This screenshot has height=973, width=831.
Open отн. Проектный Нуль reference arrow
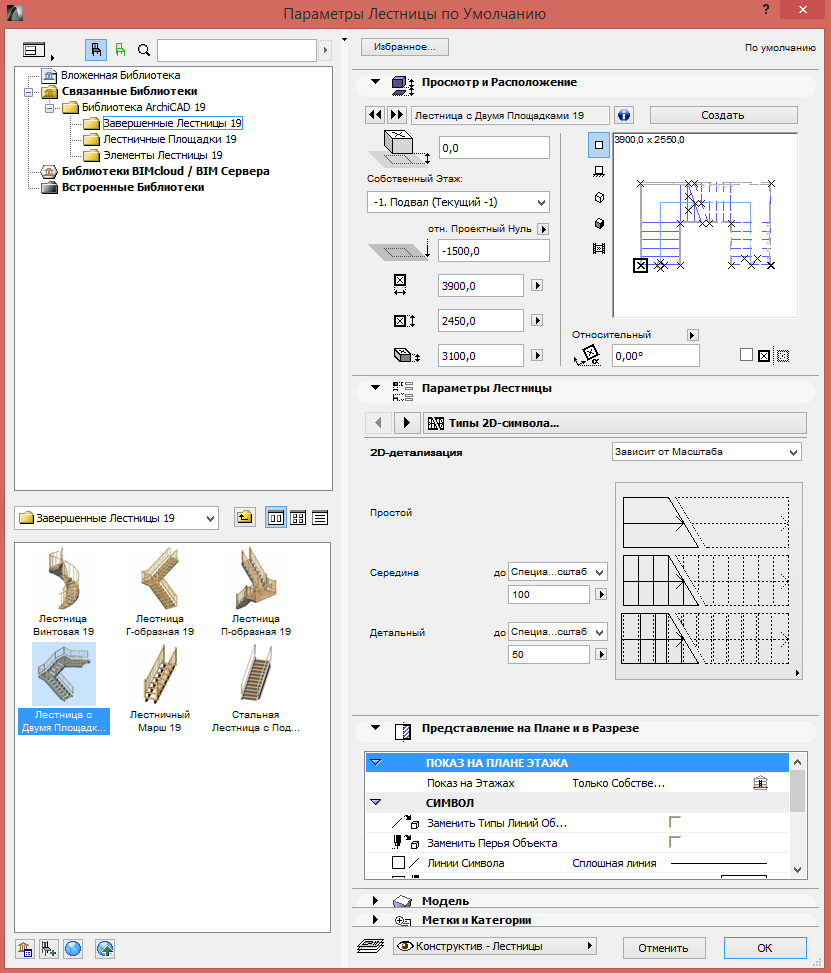pos(543,229)
